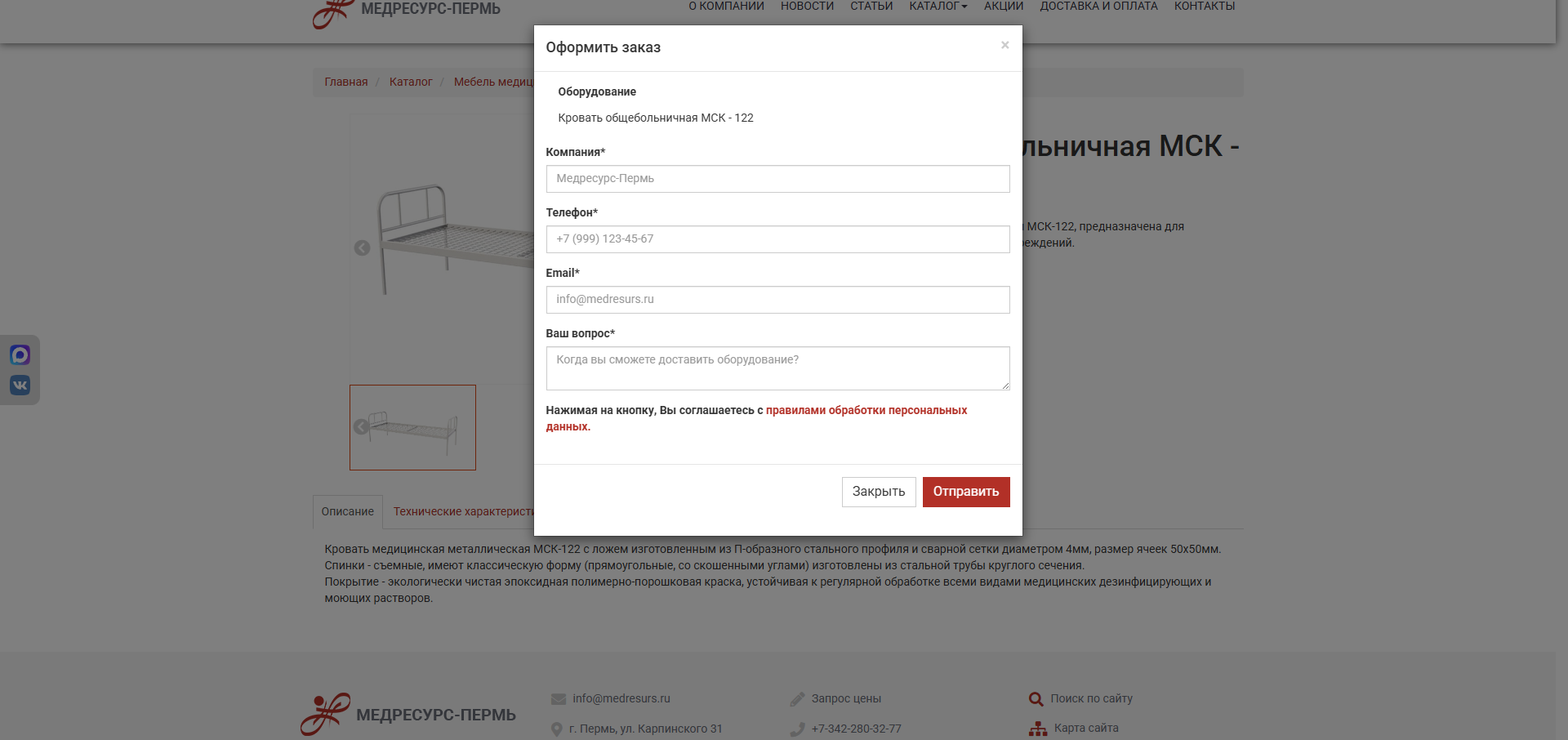Screen dimensions: 1568x740
Task: Switch to the Технические характеристики tab
Action: click(463, 512)
